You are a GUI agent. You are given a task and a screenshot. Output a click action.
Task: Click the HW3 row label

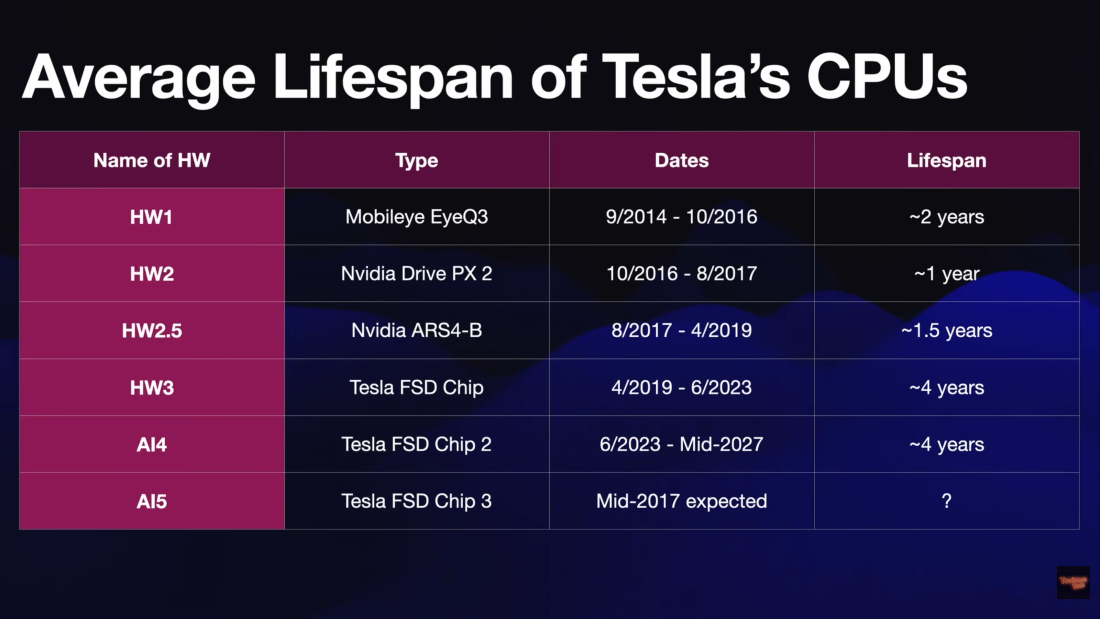click(152, 387)
